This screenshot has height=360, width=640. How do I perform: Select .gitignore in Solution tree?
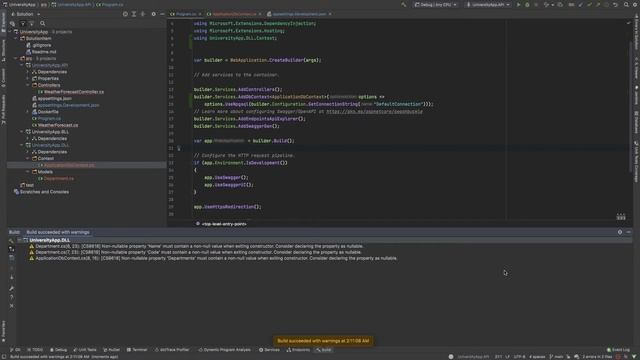pos(39,45)
